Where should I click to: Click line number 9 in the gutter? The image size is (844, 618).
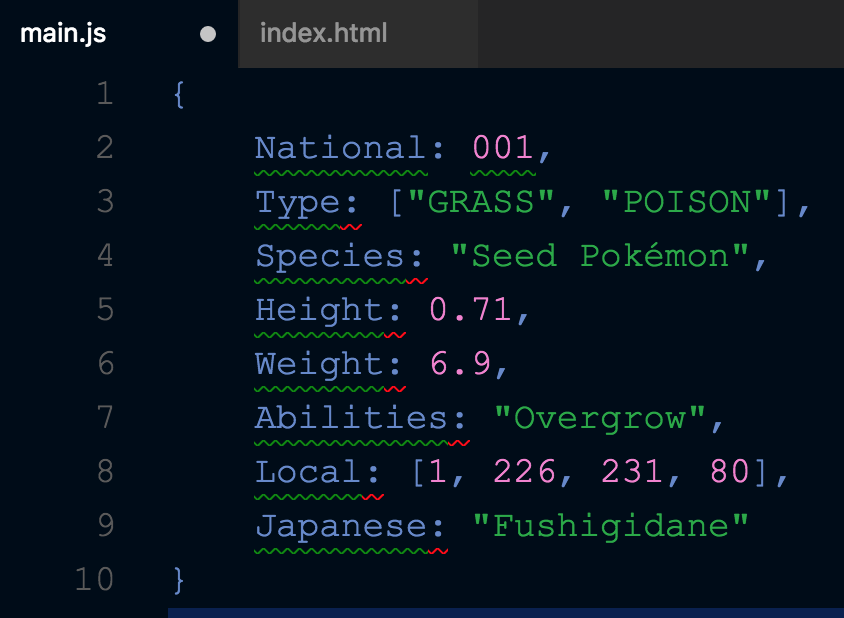tap(106, 525)
